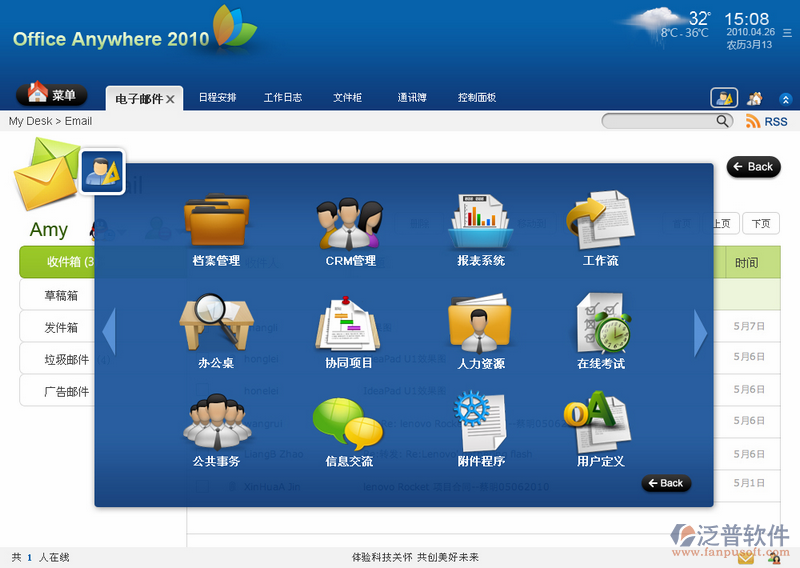Image resolution: width=800 pixels, height=568 pixels.
Task: Click the search magnifier icon
Action: [722, 121]
